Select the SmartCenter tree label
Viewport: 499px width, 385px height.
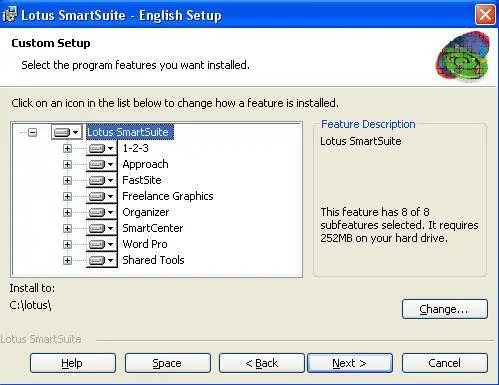(153, 228)
